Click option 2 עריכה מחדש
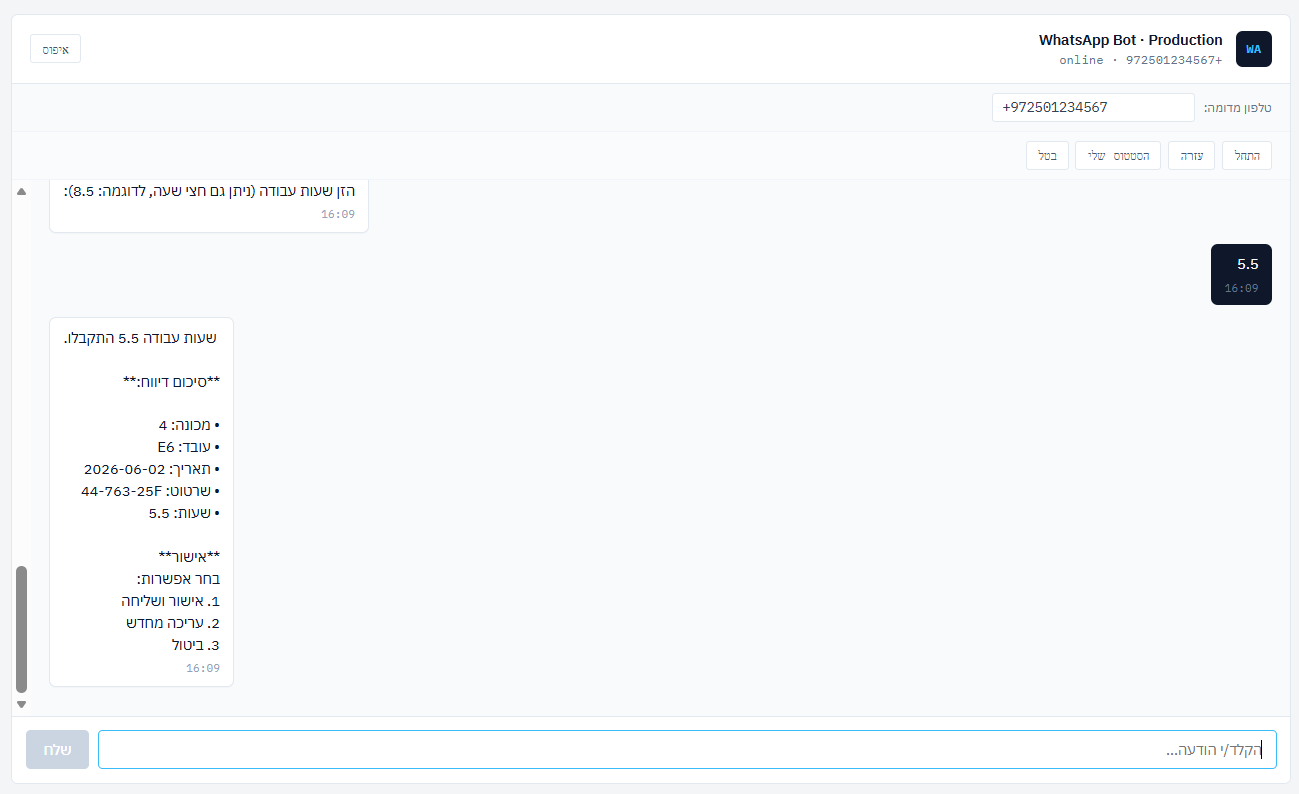 pyautogui.click(x=173, y=623)
